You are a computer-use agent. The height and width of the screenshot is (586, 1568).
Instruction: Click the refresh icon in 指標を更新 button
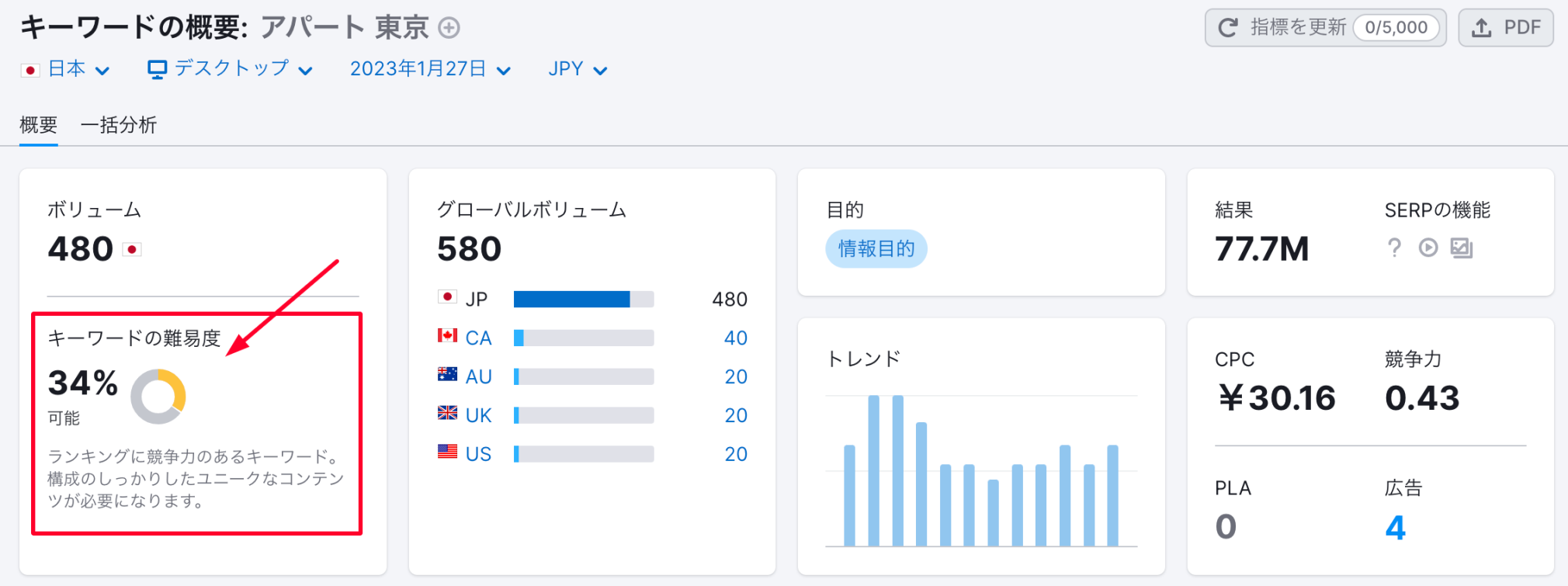click(1228, 28)
